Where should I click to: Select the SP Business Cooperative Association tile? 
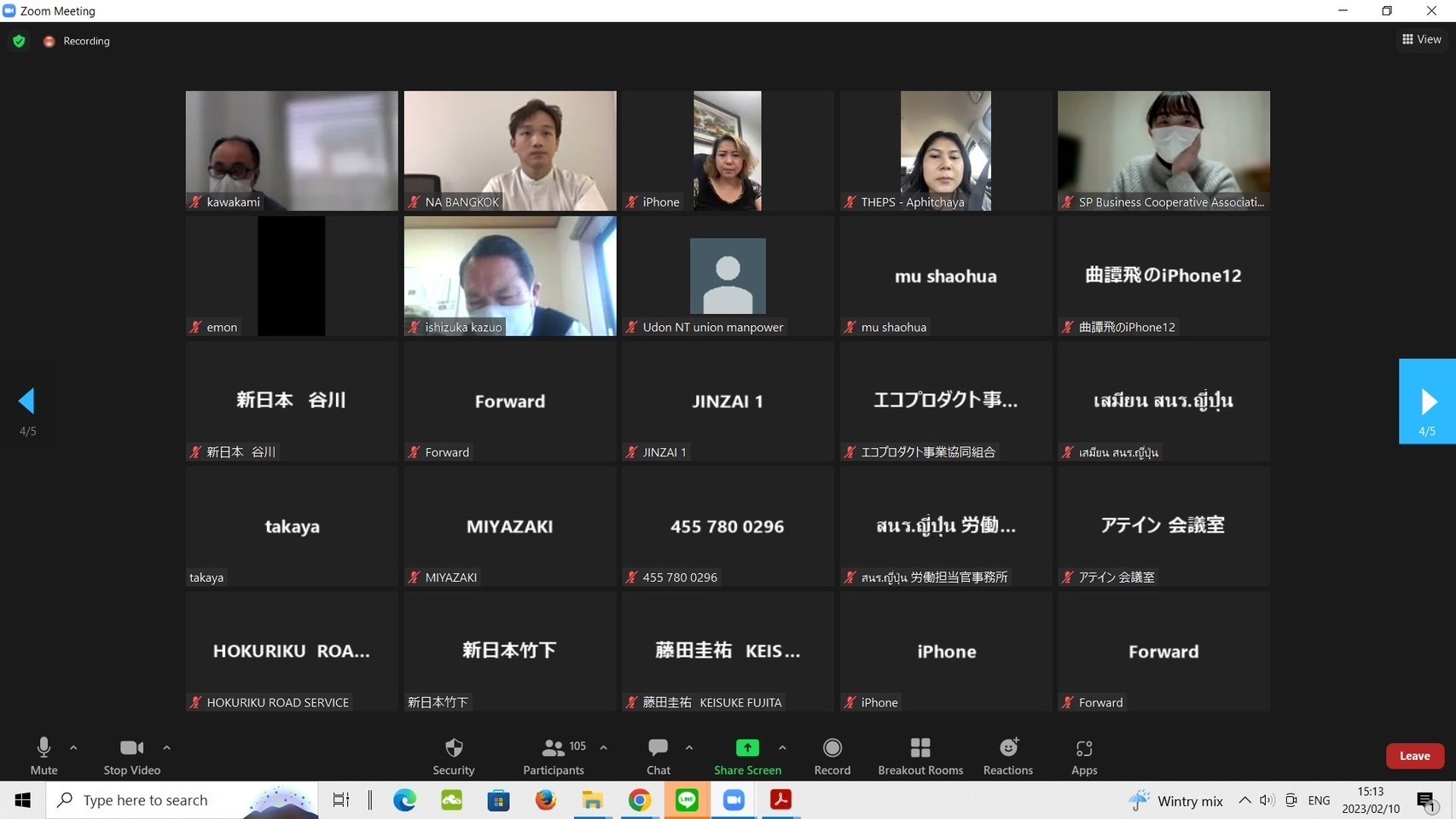coord(1163,151)
